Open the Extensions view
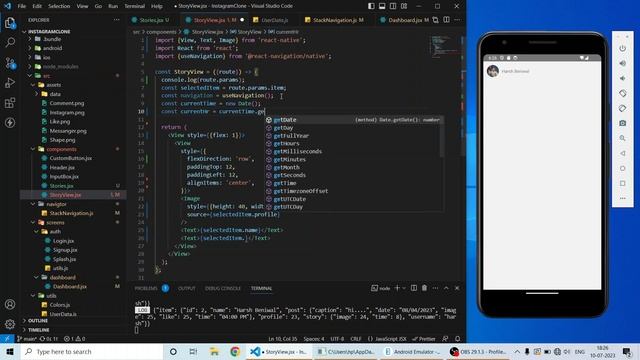This screenshot has width=640, height=360. (10, 102)
